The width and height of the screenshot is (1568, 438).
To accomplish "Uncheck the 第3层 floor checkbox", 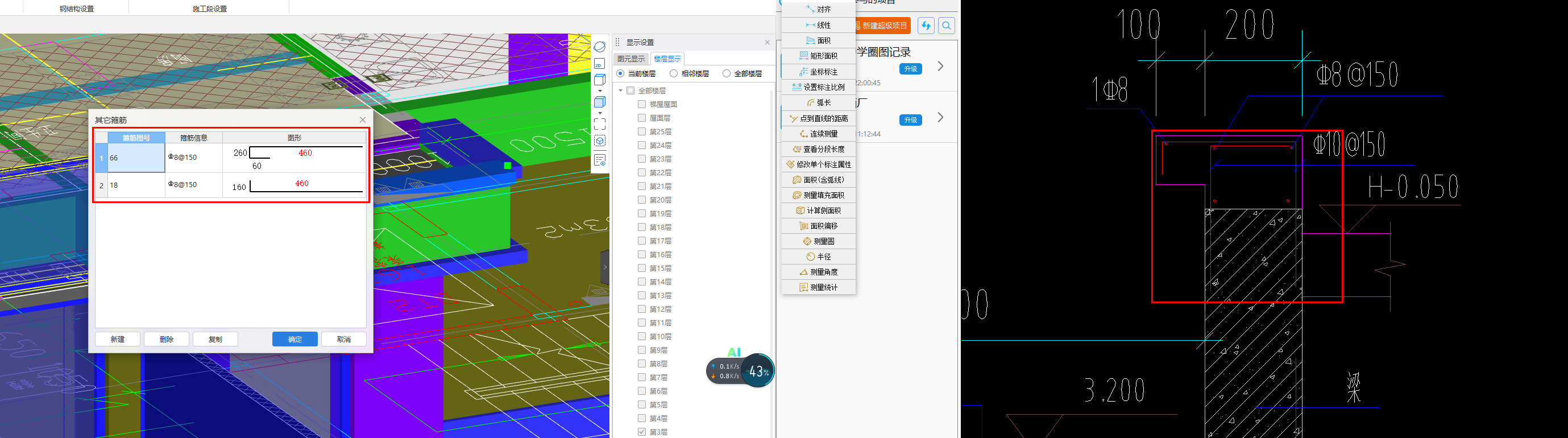I will point(641,432).
